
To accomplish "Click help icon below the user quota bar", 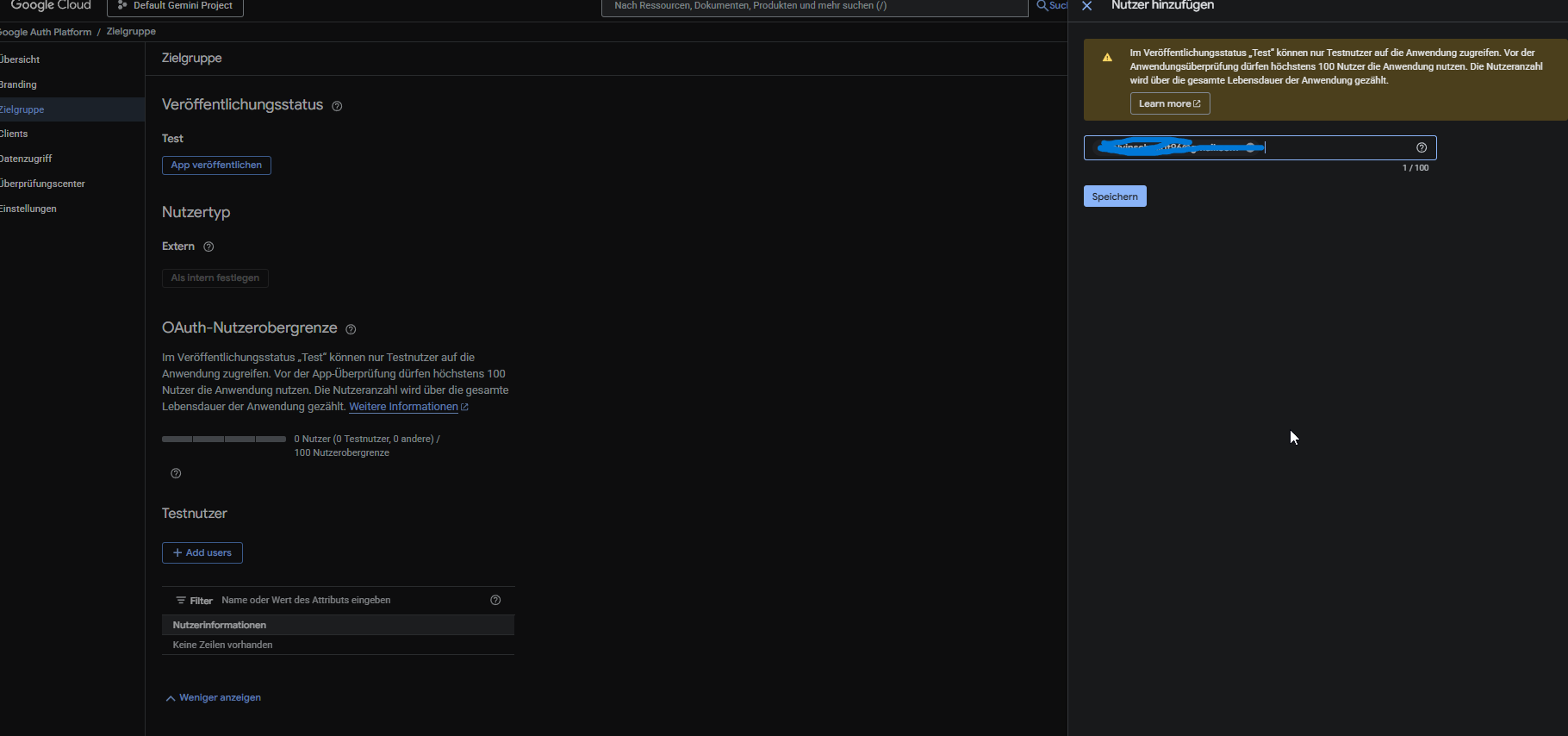I will tap(176, 473).
